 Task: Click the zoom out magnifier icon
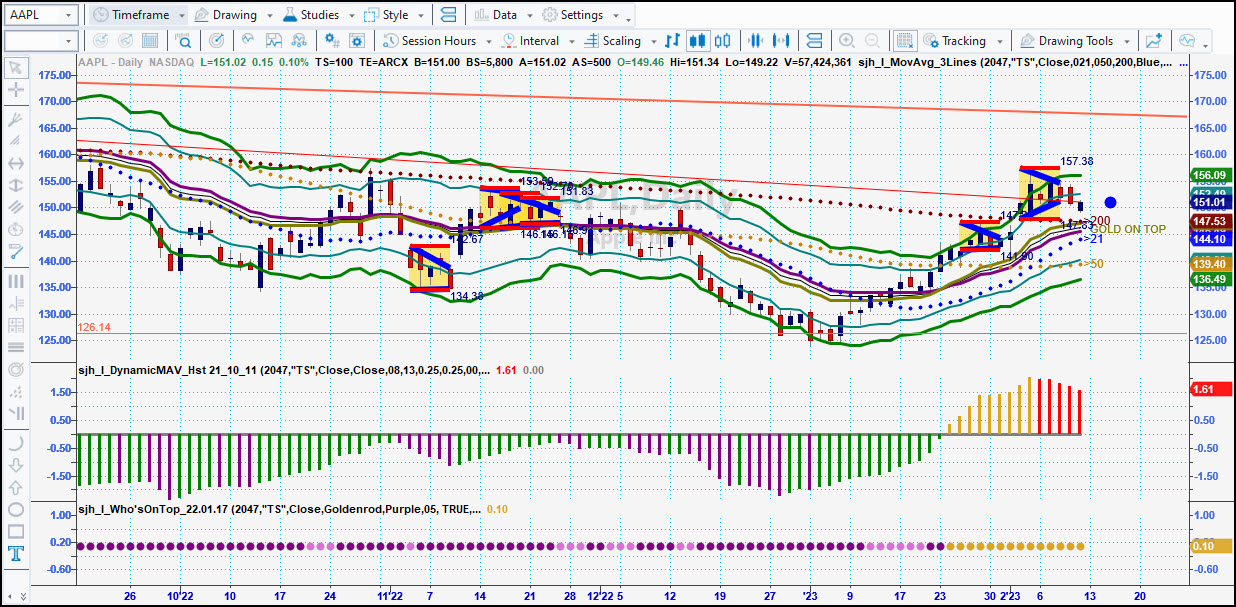coord(873,41)
